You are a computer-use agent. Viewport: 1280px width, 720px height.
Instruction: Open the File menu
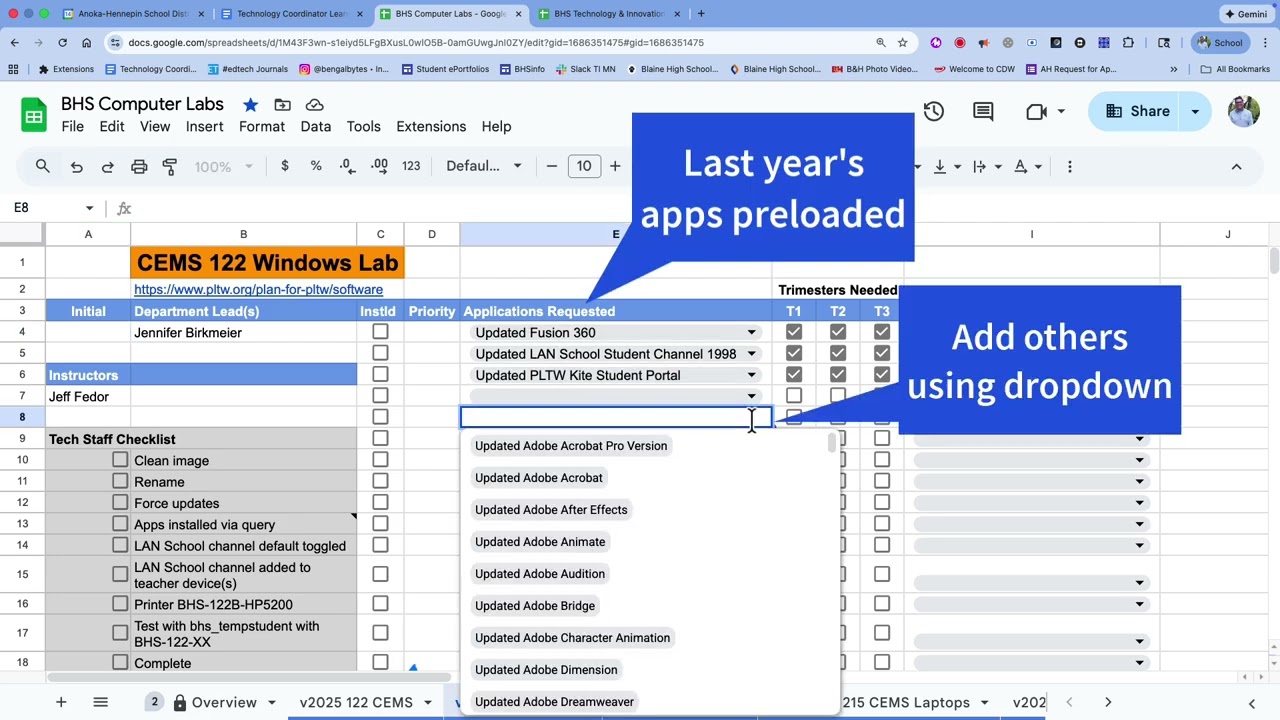click(x=72, y=127)
